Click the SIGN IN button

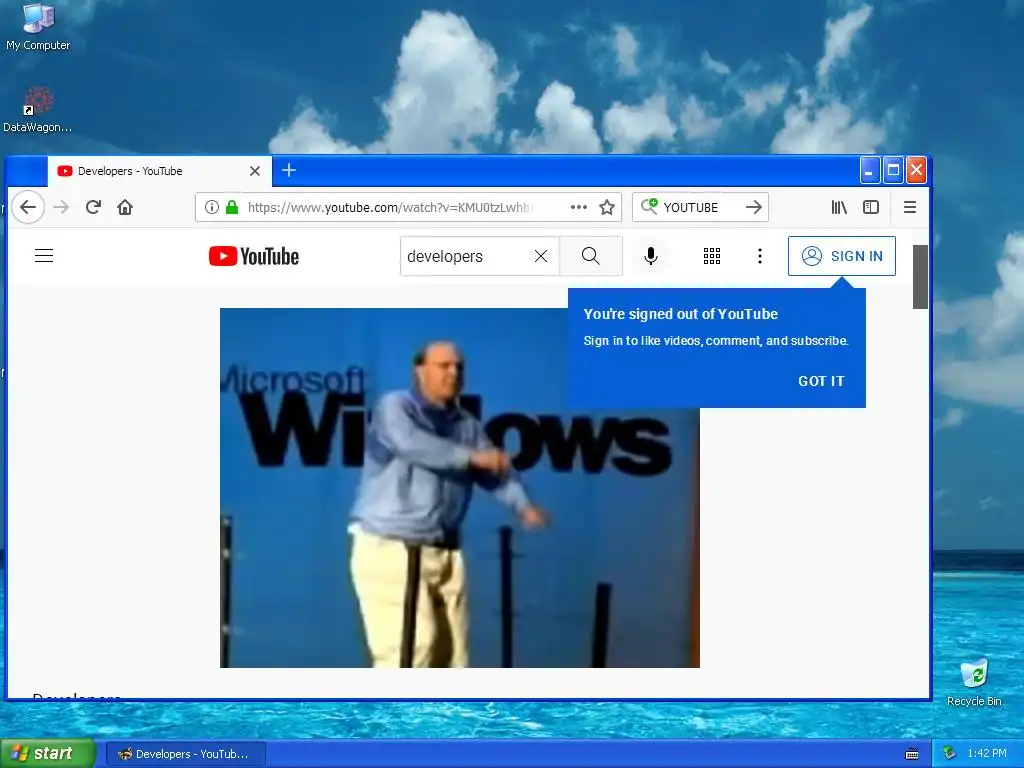coord(842,256)
